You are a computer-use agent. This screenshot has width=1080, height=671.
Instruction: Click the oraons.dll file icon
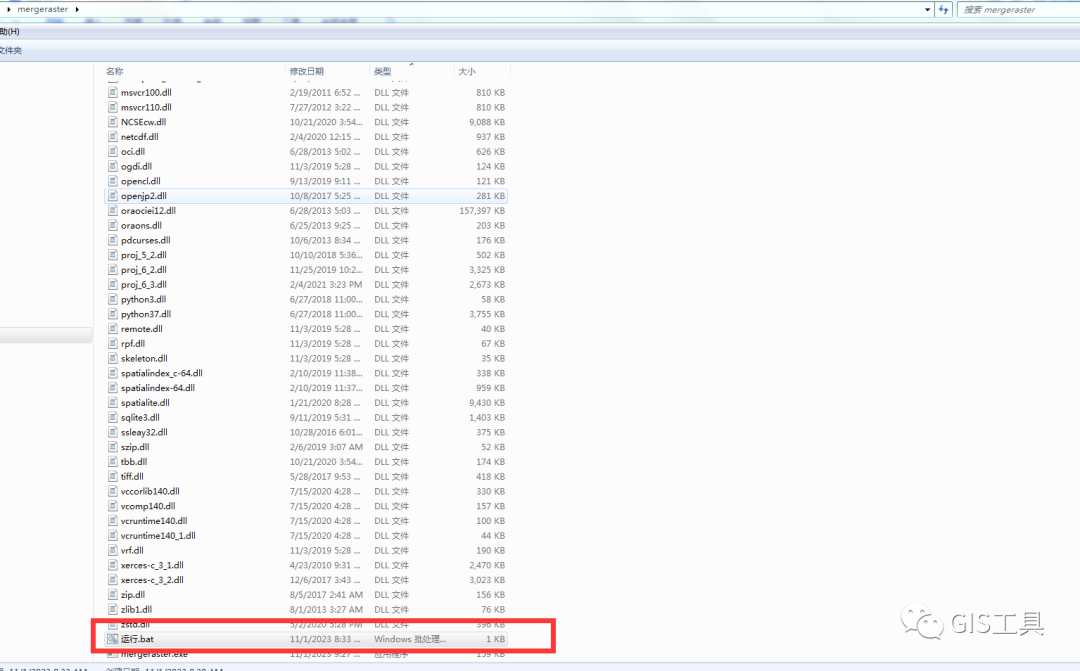pos(113,225)
